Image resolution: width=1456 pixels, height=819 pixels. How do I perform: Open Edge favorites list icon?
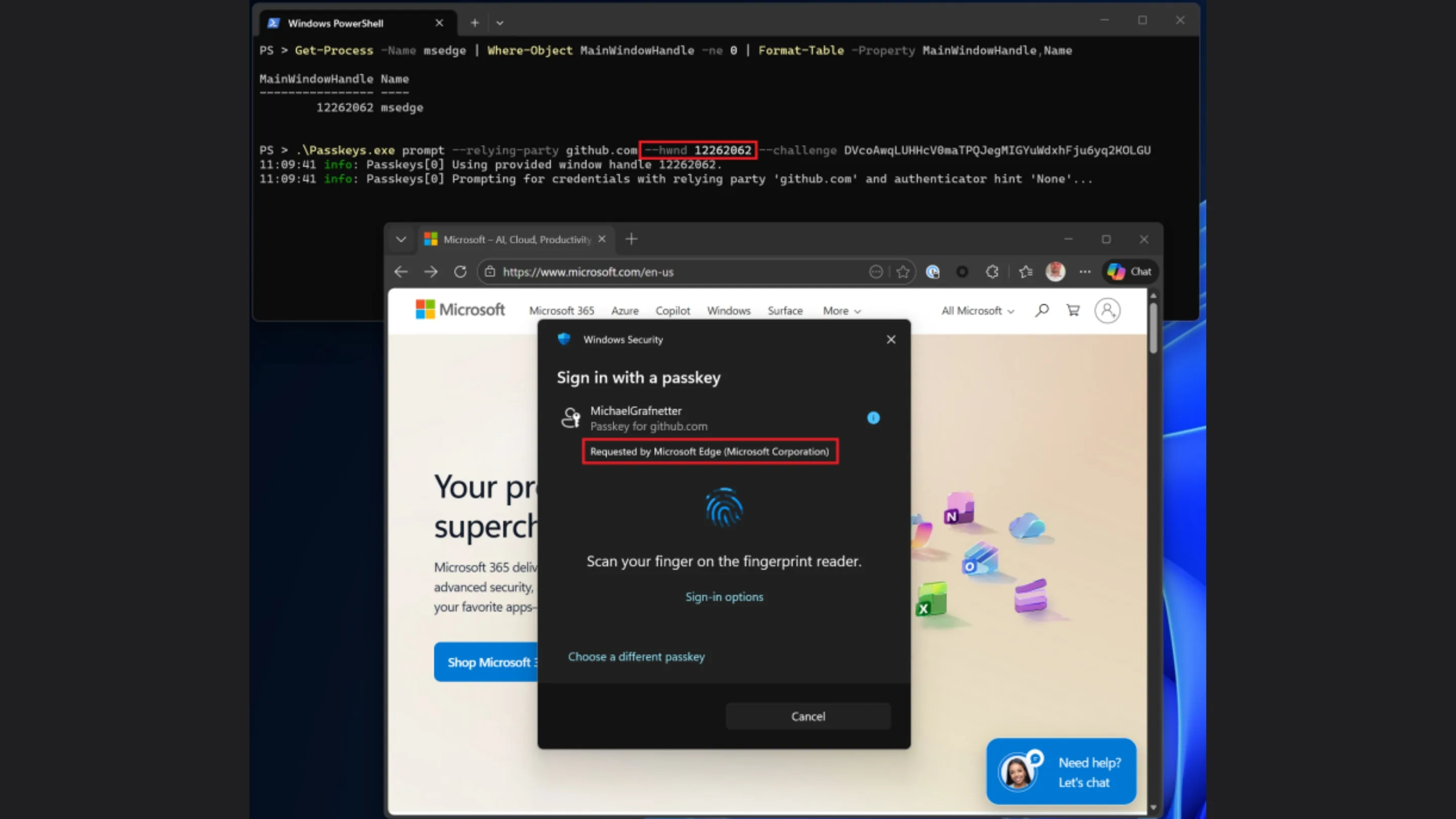pos(1025,272)
